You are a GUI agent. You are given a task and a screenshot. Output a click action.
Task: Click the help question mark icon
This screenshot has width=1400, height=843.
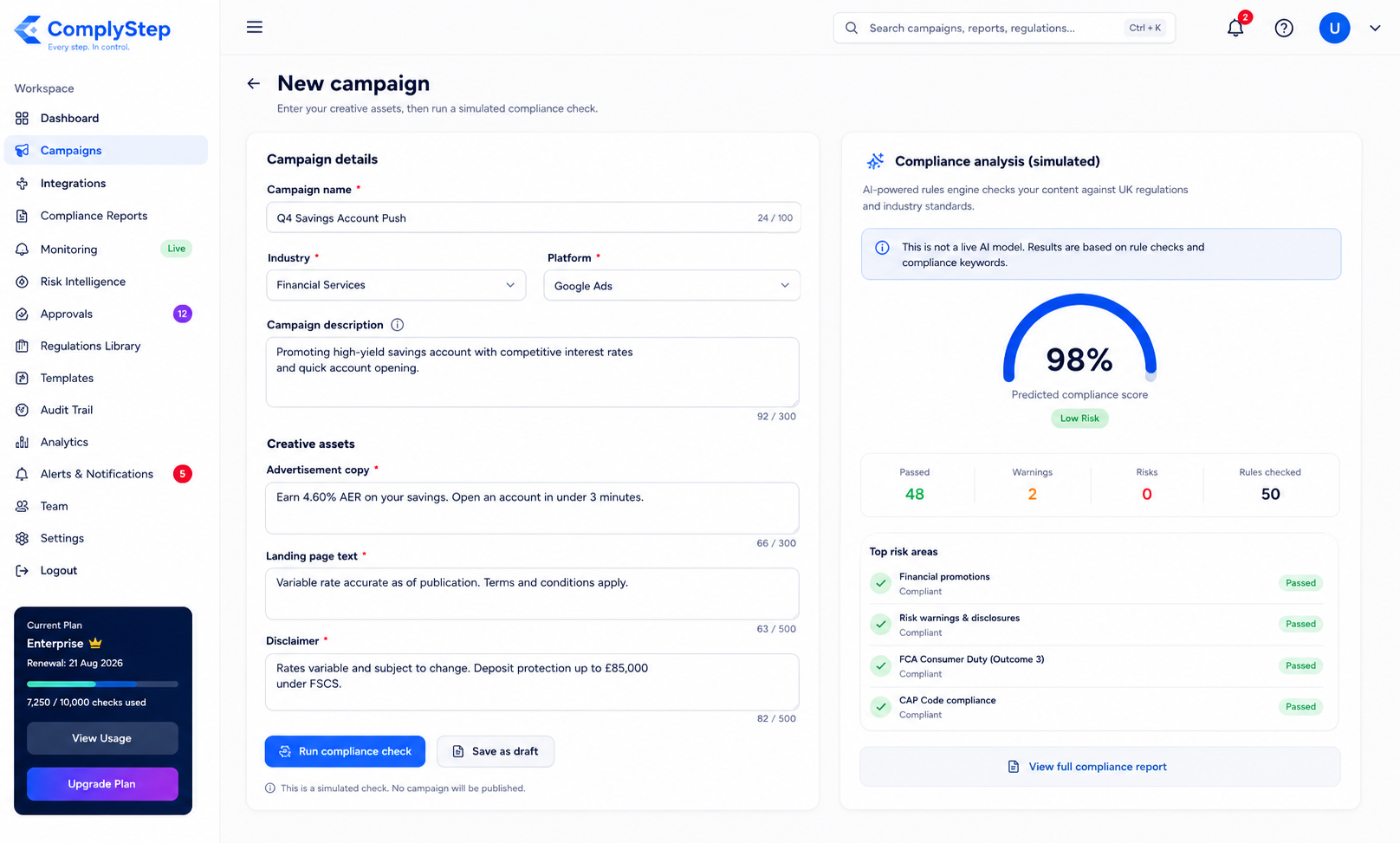1284,28
